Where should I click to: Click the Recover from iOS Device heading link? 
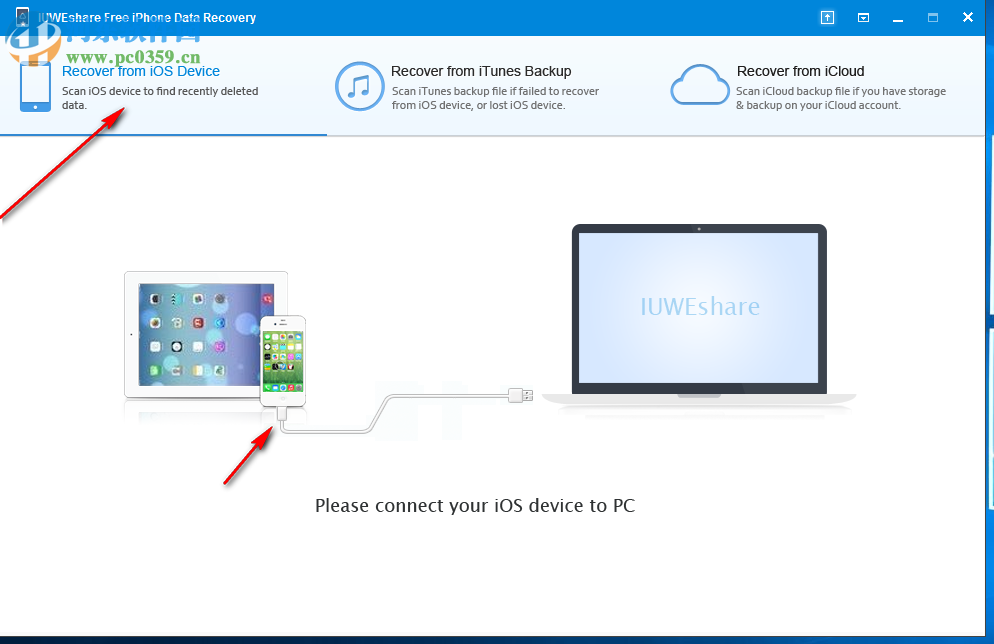(141, 71)
